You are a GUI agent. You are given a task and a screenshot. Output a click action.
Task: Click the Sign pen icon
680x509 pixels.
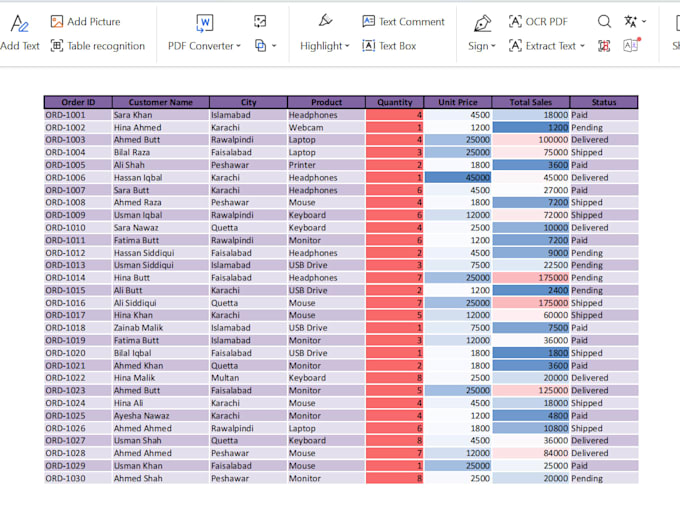[x=482, y=23]
